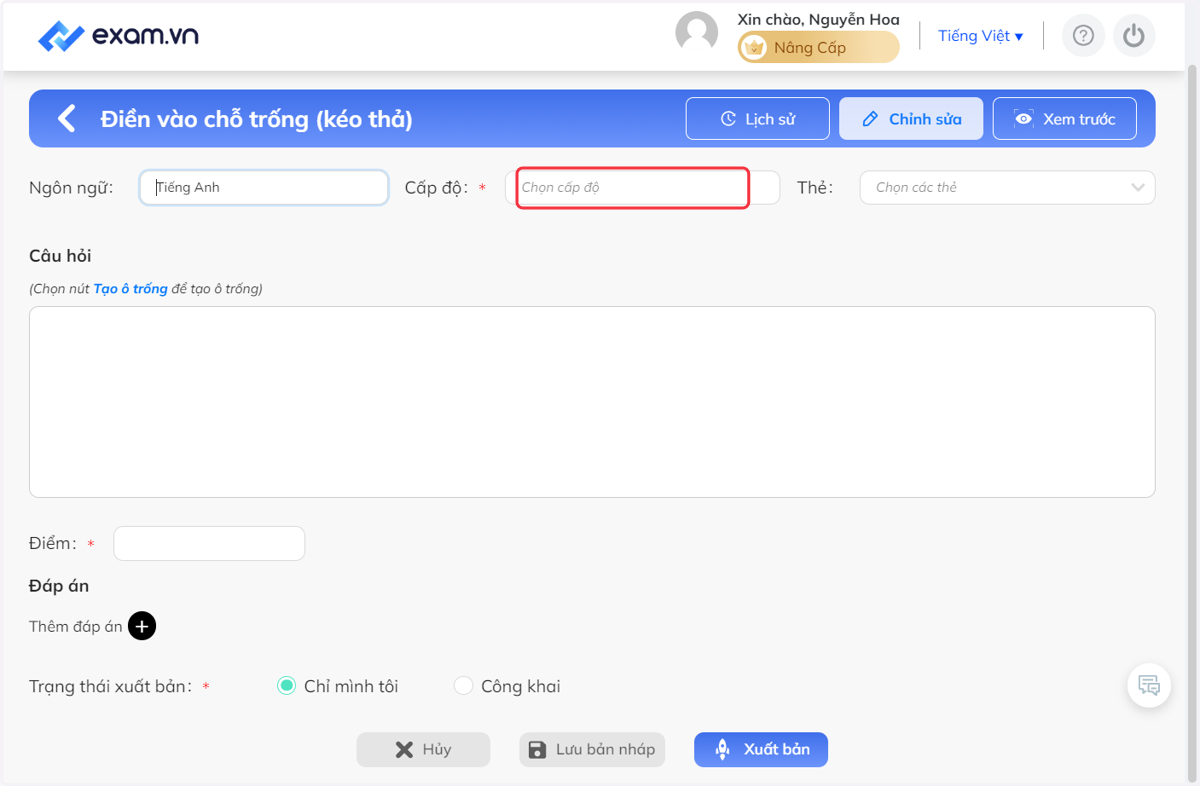The height and width of the screenshot is (786, 1200).
Task: Select the Chỉ mình tôi radio option
Action: click(286, 686)
